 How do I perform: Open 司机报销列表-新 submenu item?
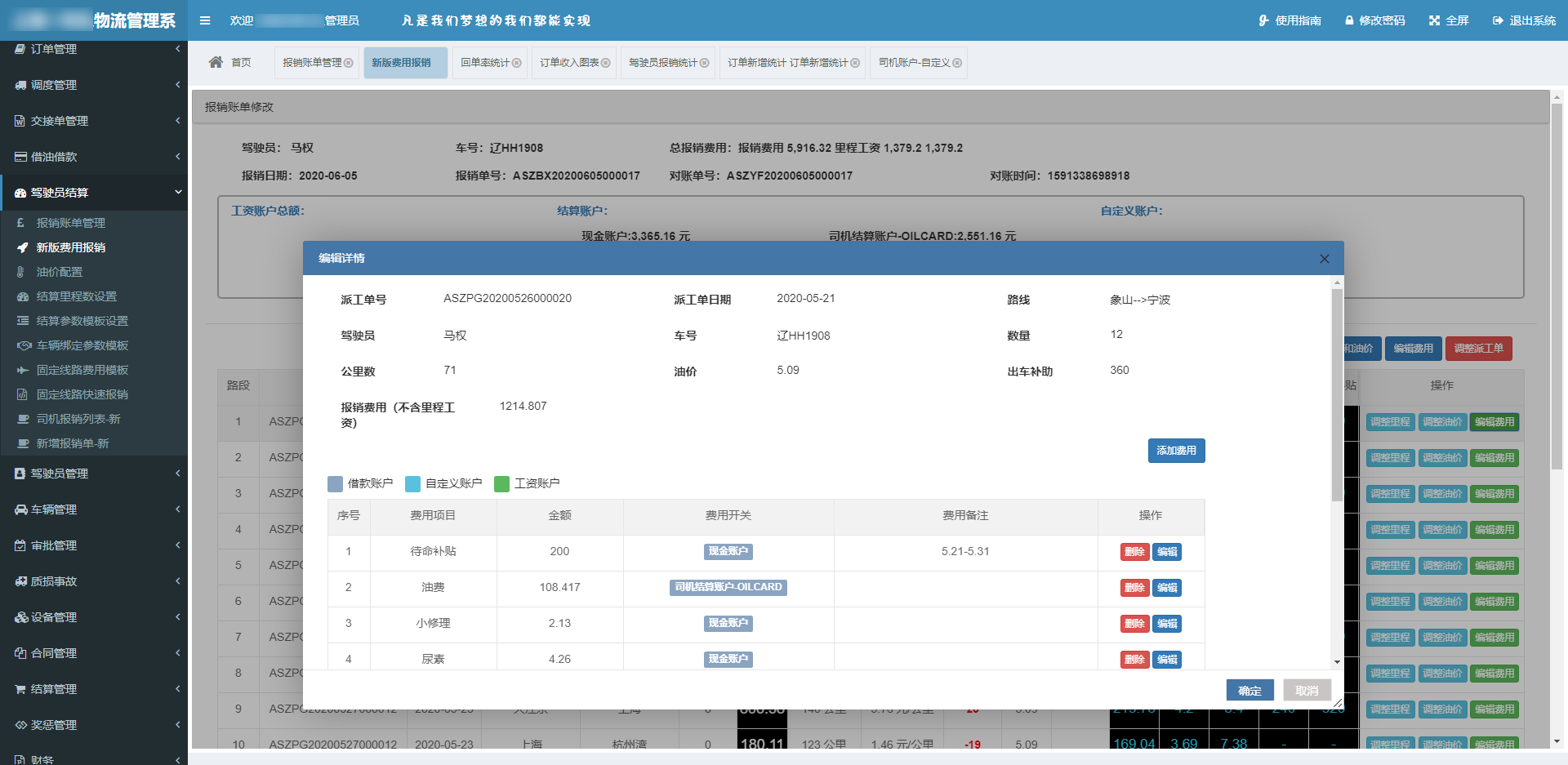[78, 419]
